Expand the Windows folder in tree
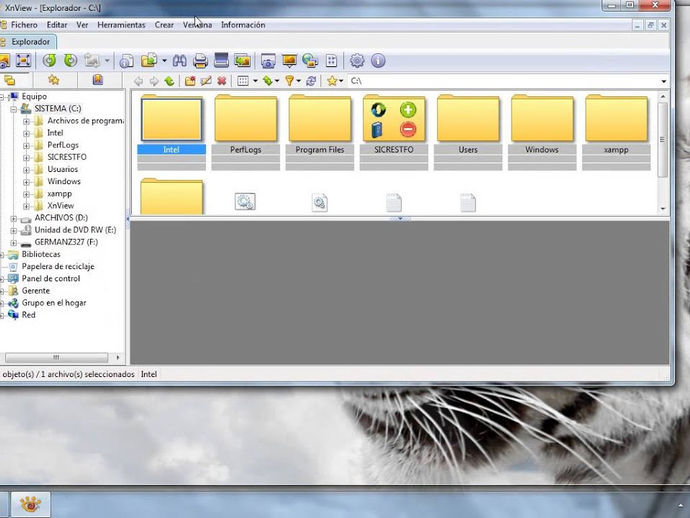This screenshot has width=690, height=518. [26, 182]
